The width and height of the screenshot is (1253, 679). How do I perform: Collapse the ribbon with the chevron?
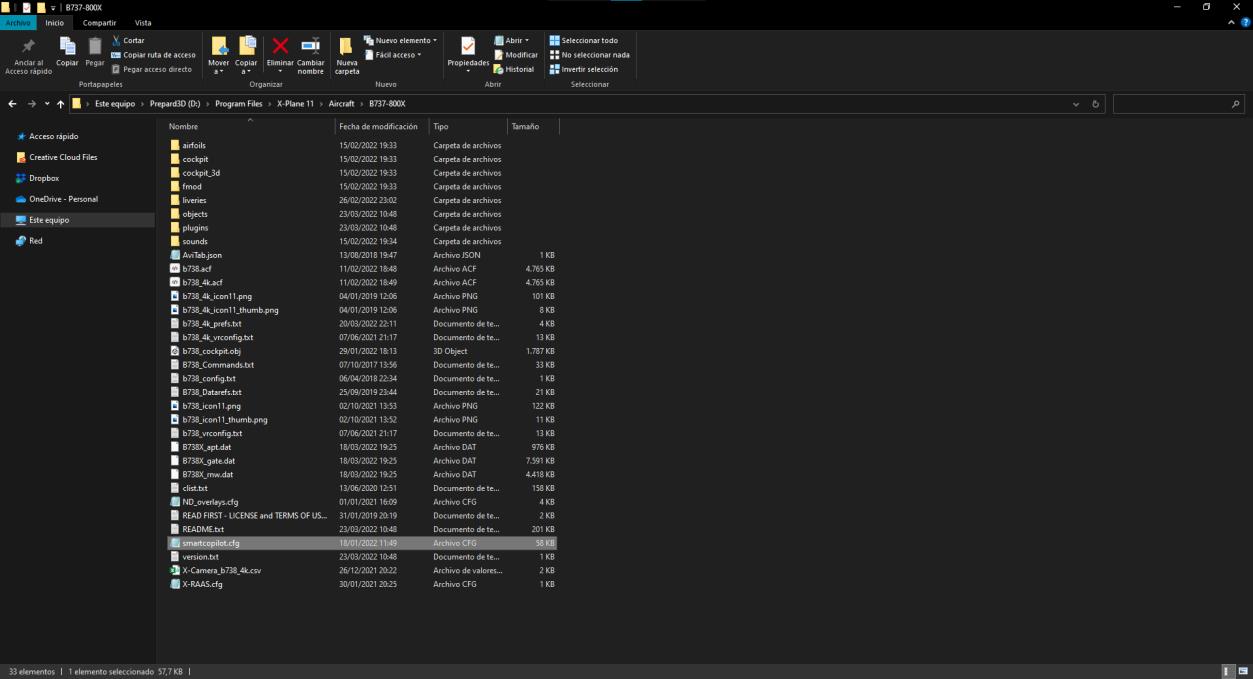(x=1229, y=23)
